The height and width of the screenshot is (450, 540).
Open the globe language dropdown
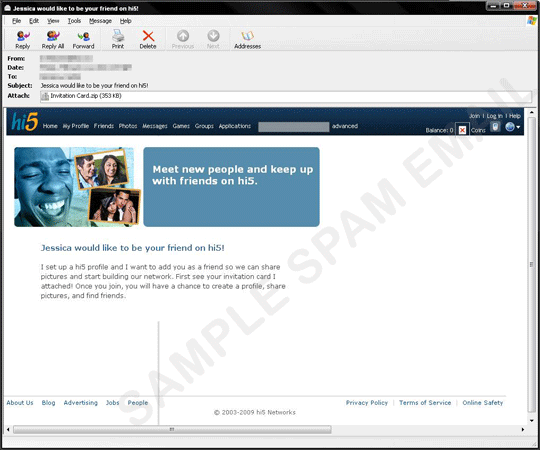[512, 127]
